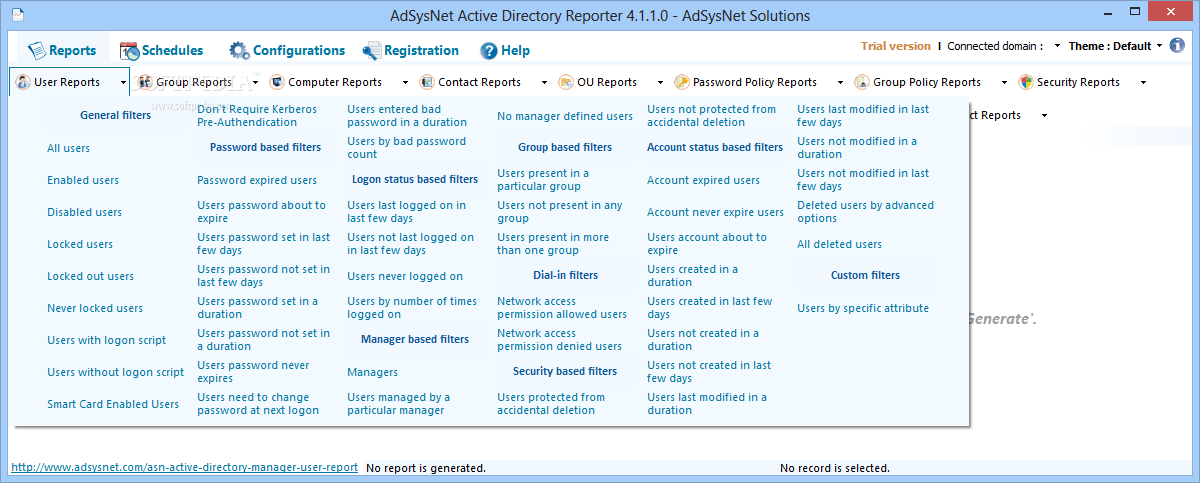Click the Contact Reports icon
The width and height of the screenshot is (1200, 483).
click(427, 82)
